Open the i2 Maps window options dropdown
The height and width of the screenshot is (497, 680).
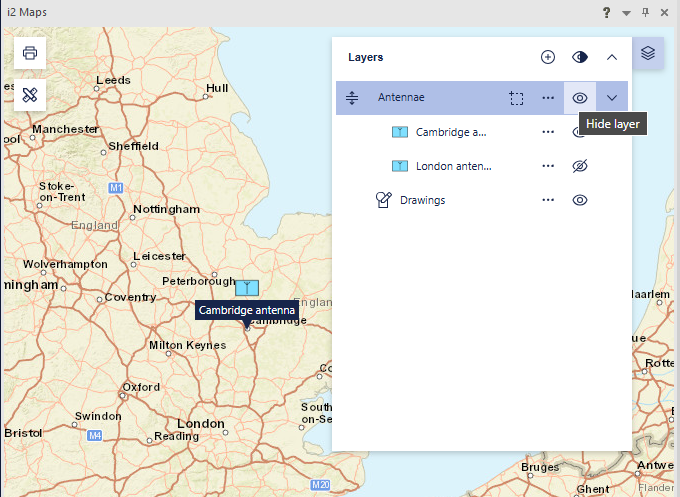coord(626,12)
